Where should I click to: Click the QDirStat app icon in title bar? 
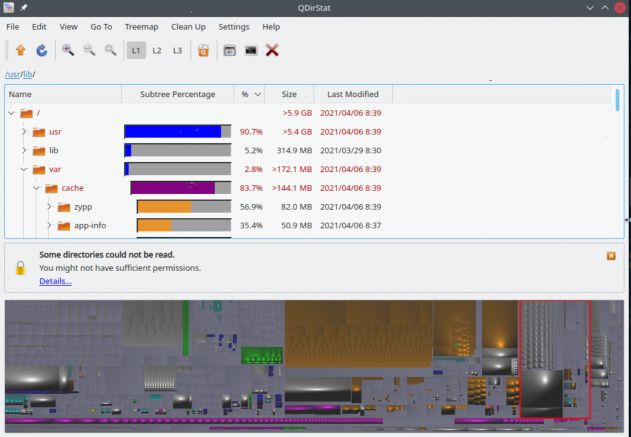pos(8,7)
